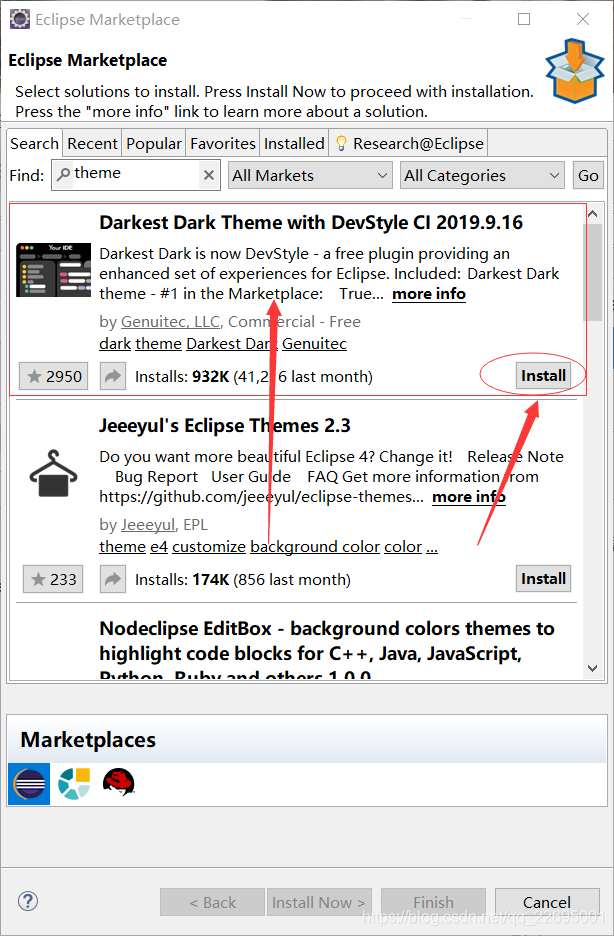
Task: Maximize the Eclipse Marketplace window
Action: coord(524,19)
